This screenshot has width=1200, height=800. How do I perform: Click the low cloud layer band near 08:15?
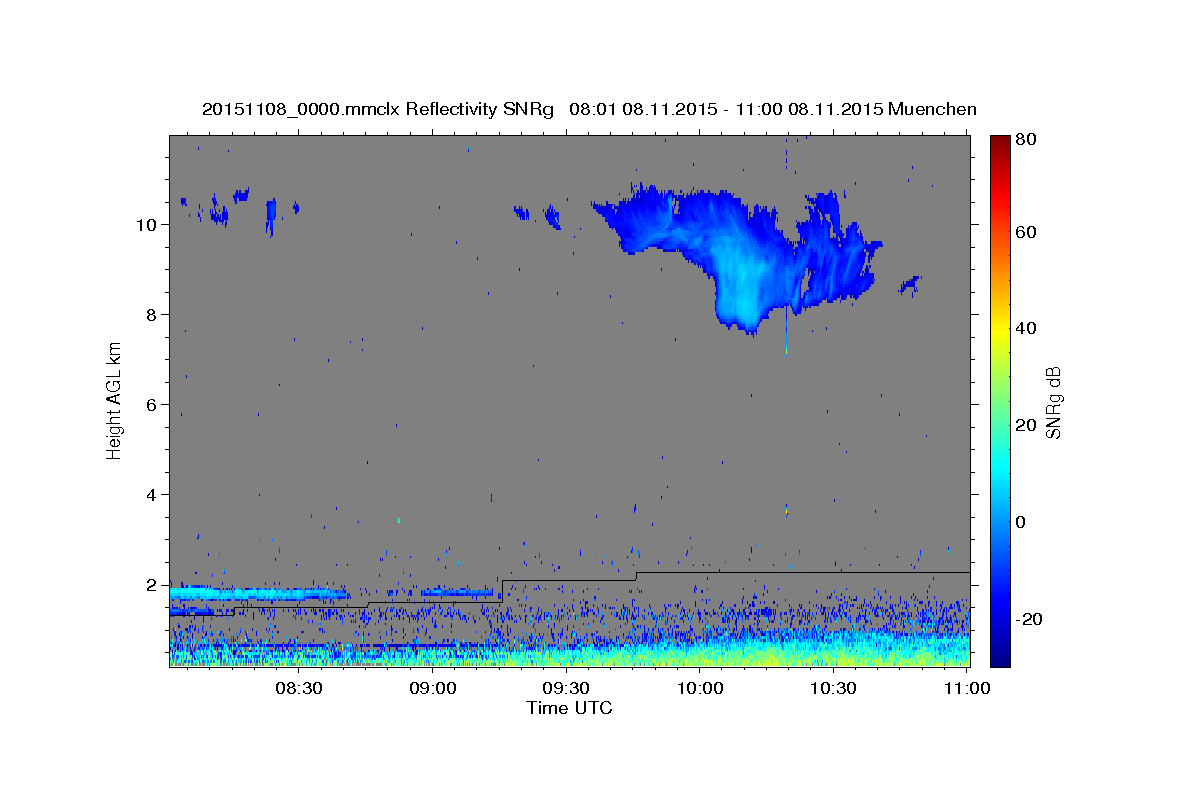(x=258, y=593)
